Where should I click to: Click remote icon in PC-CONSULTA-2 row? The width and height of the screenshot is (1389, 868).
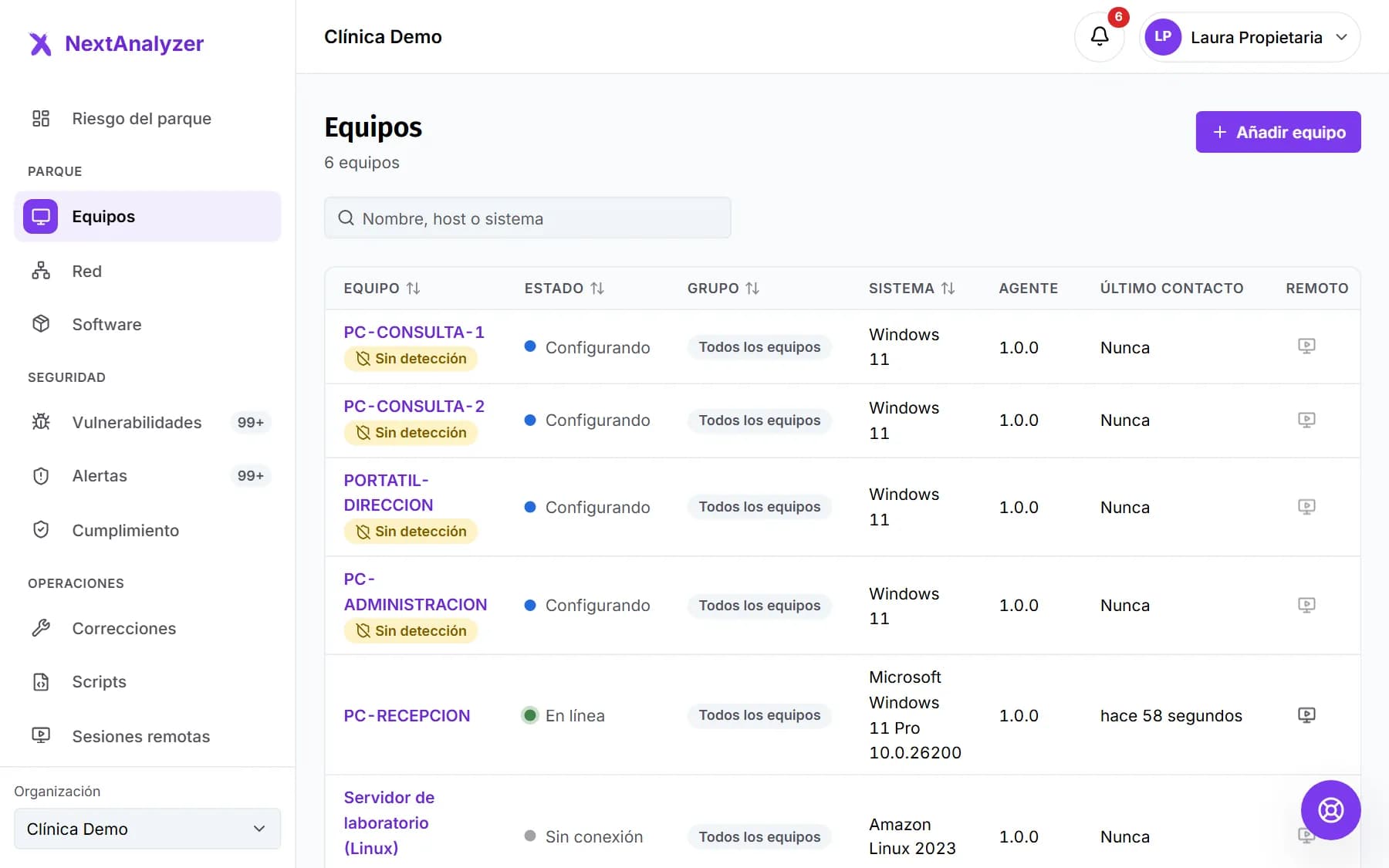(1306, 420)
